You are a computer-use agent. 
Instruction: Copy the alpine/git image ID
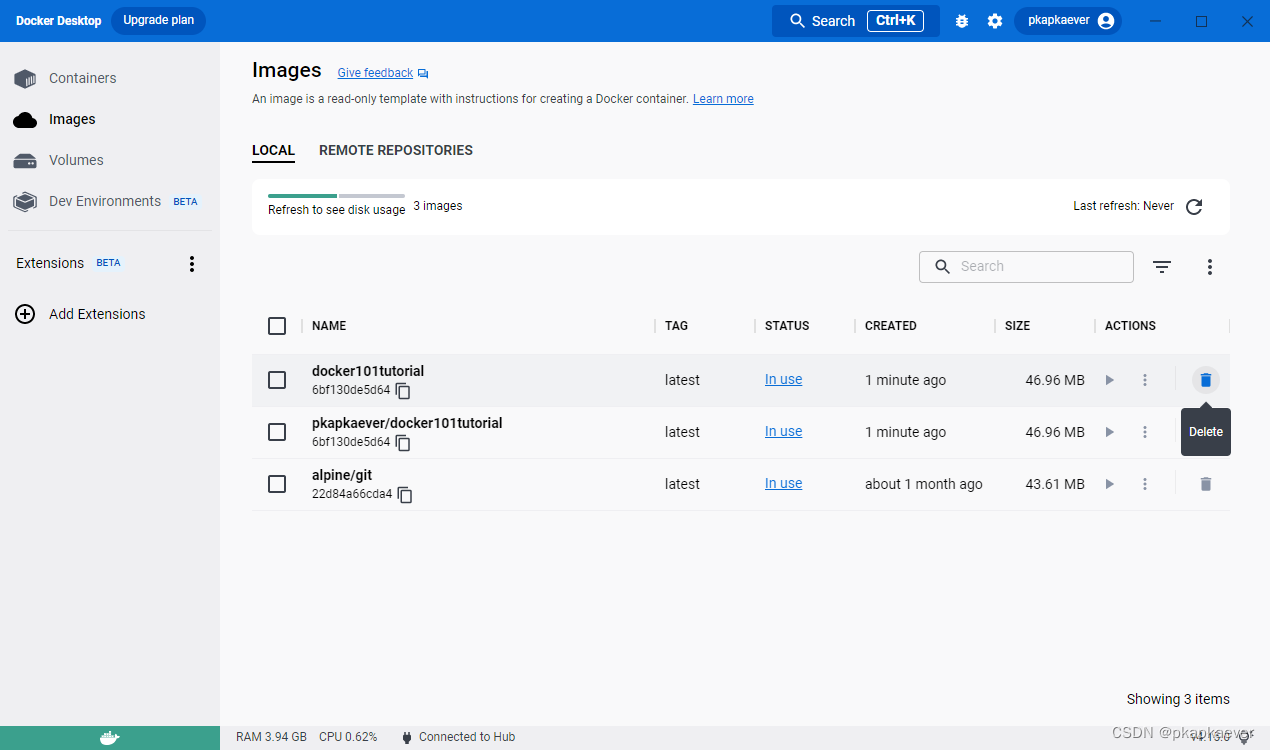pyautogui.click(x=405, y=494)
